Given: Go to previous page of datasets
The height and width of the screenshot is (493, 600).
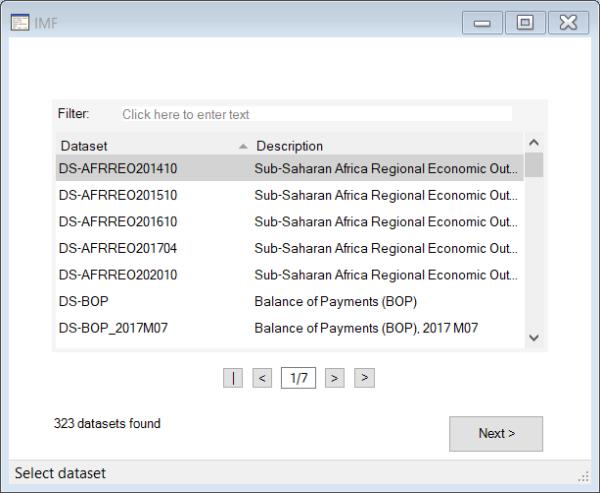Looking at the screenshot, I should coord(263,377).
